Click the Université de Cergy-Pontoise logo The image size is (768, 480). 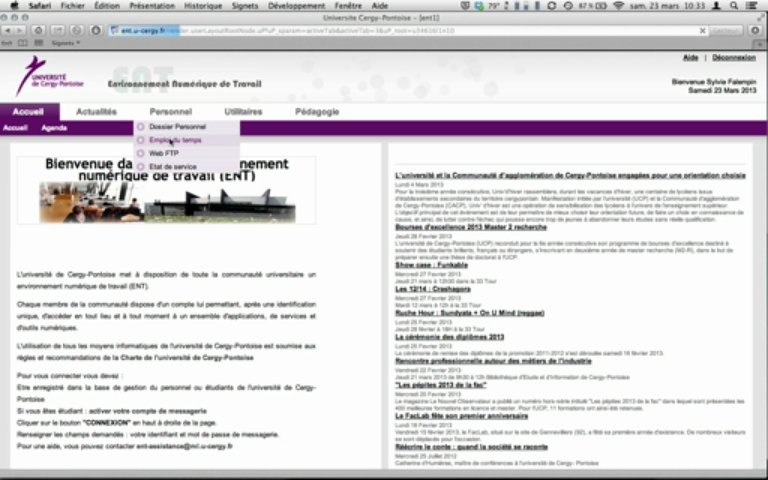click(x=49, y=75)
